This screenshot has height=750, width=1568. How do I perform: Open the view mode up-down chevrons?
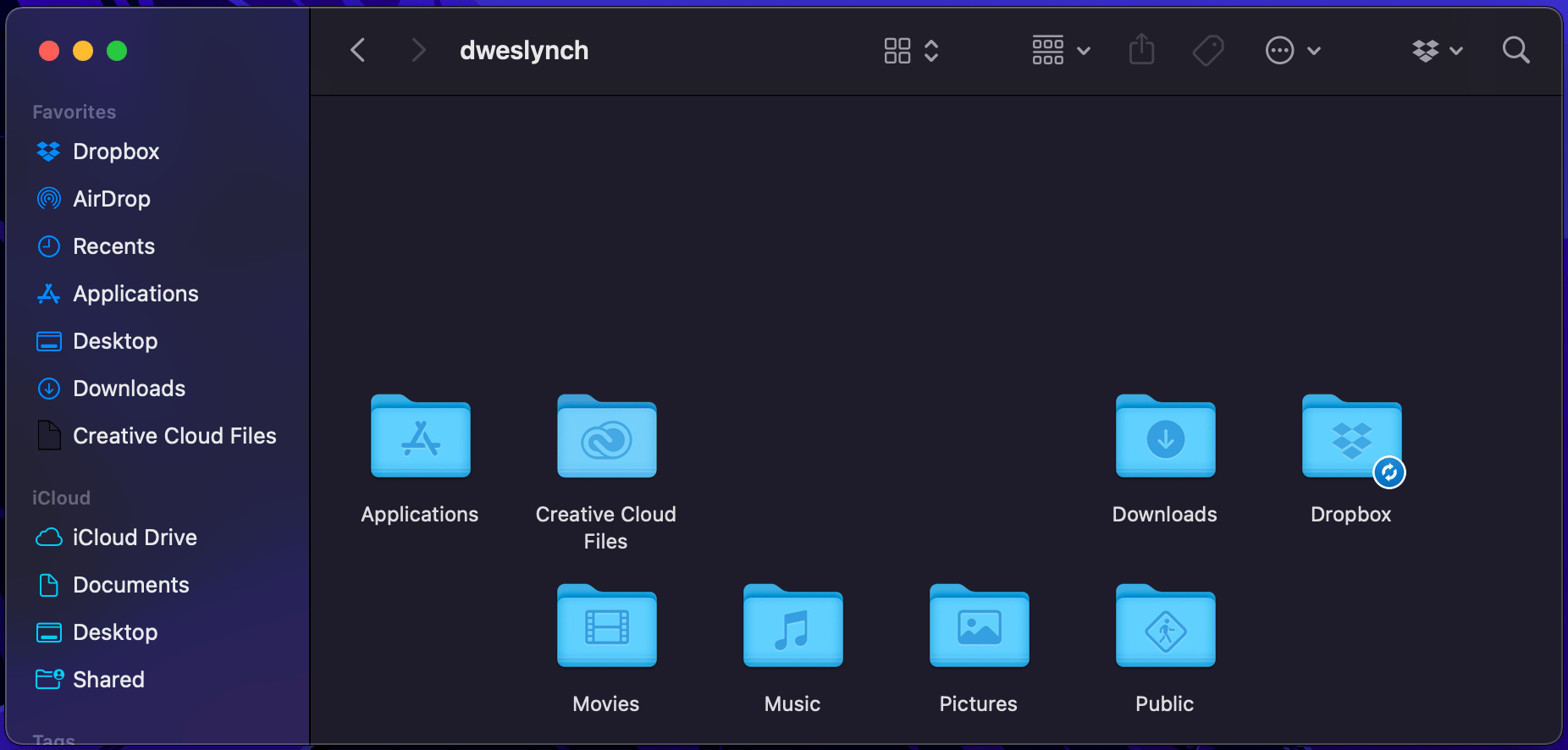(x=931, y=51)
